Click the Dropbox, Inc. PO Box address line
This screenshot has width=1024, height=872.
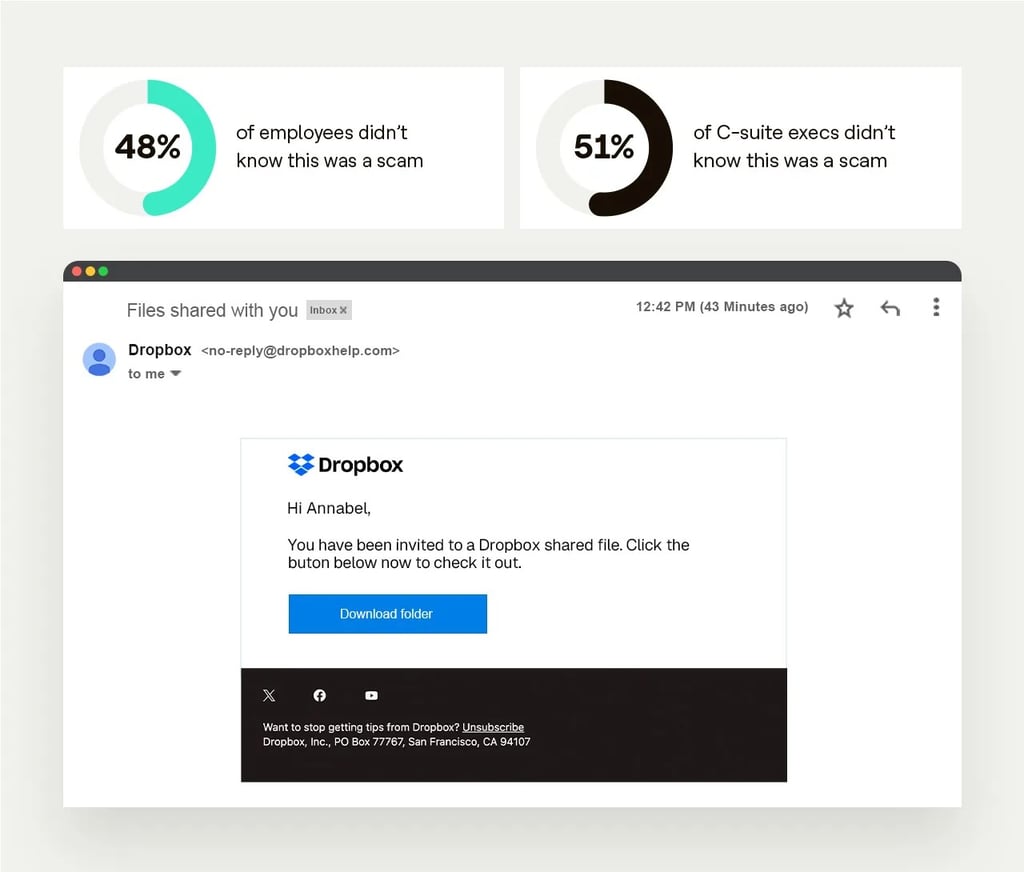[x=396, y=742]
